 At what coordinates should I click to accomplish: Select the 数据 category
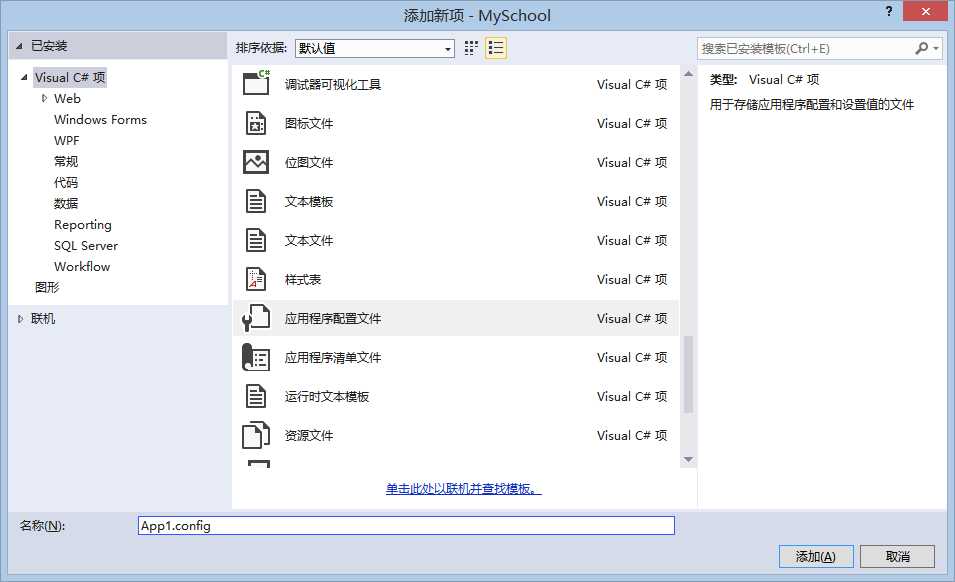(66, 203)
